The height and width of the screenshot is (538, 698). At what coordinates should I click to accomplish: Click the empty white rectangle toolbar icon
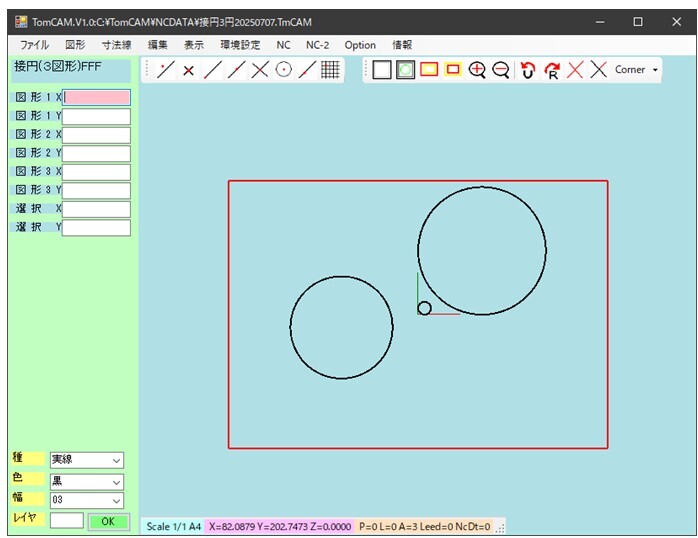coord(381,70)
